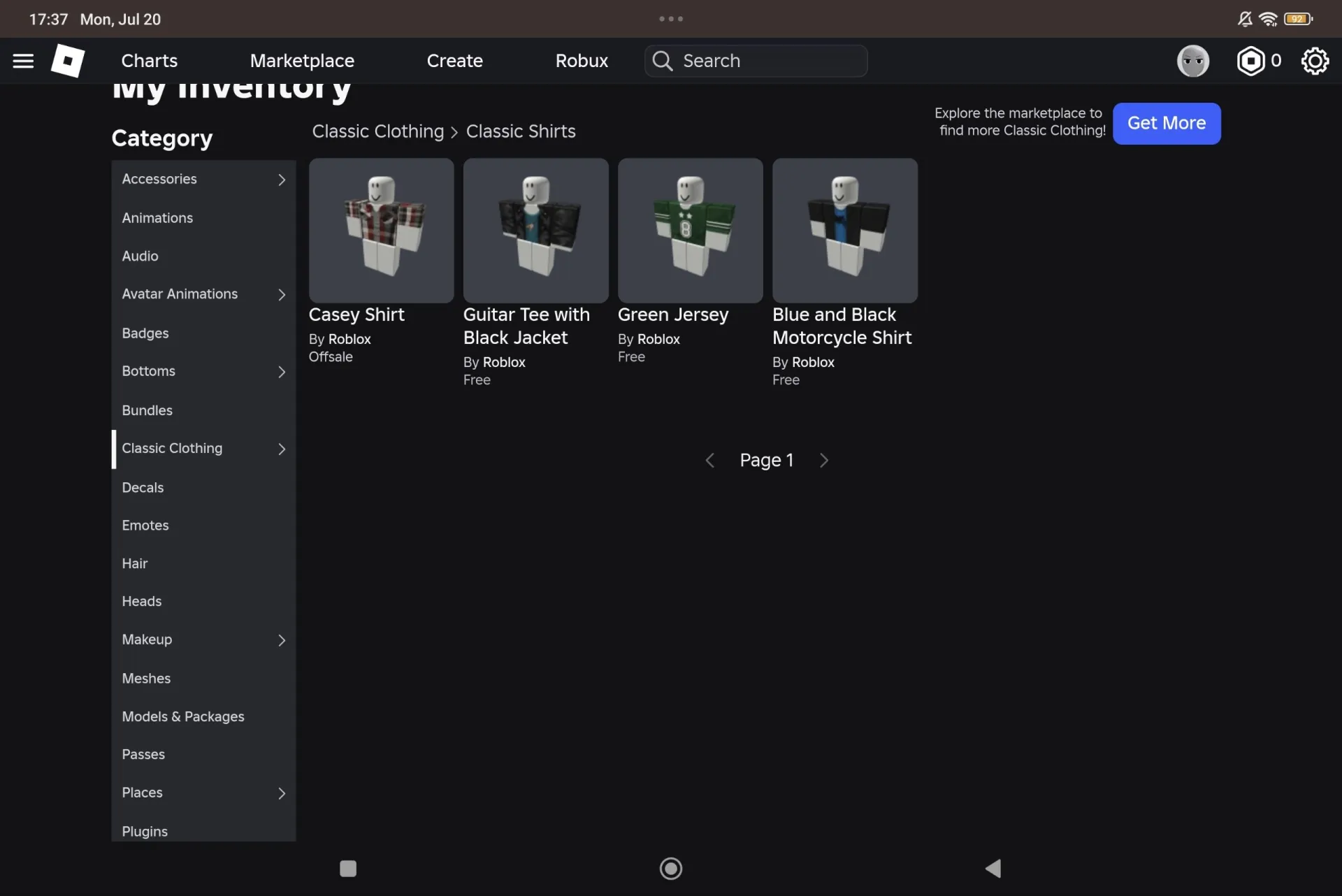
Task: Select the Badges category
Action: click(x=203, y=333)
